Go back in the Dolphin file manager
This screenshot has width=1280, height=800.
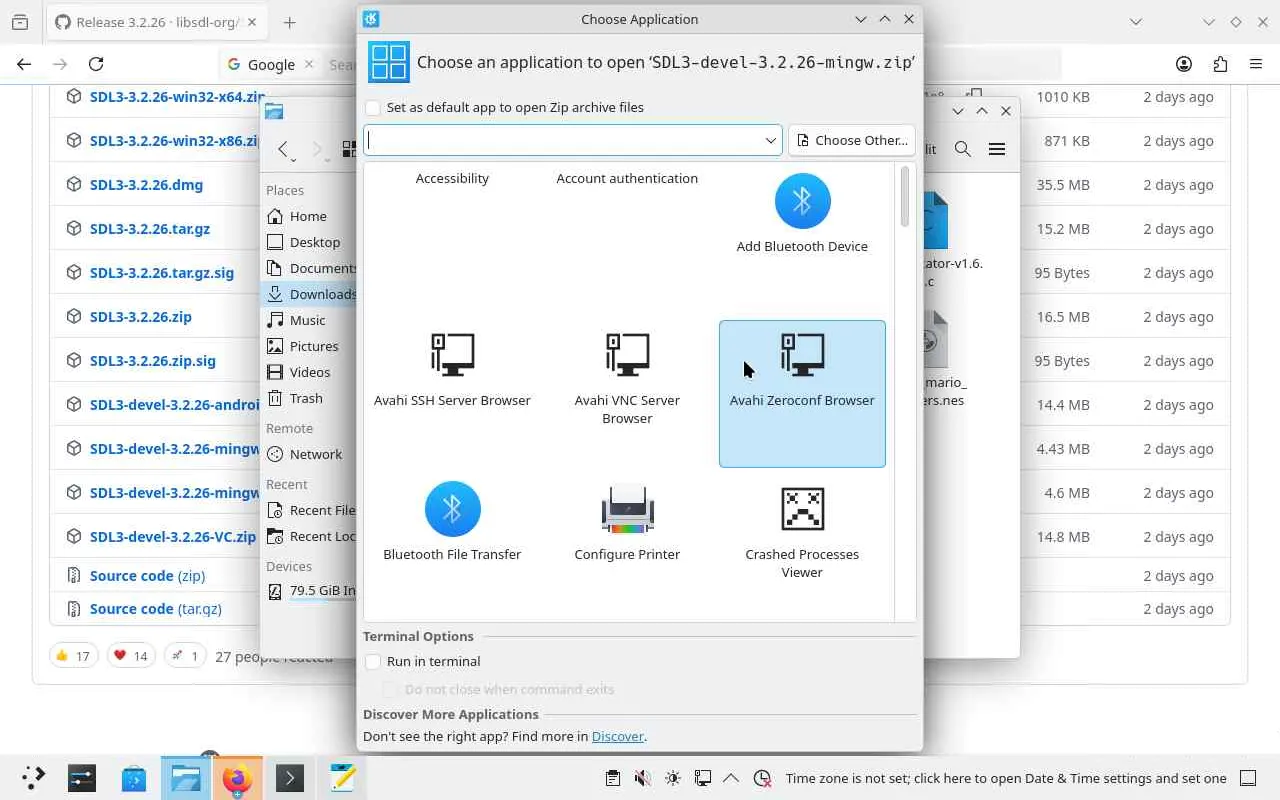coord(284,149)
